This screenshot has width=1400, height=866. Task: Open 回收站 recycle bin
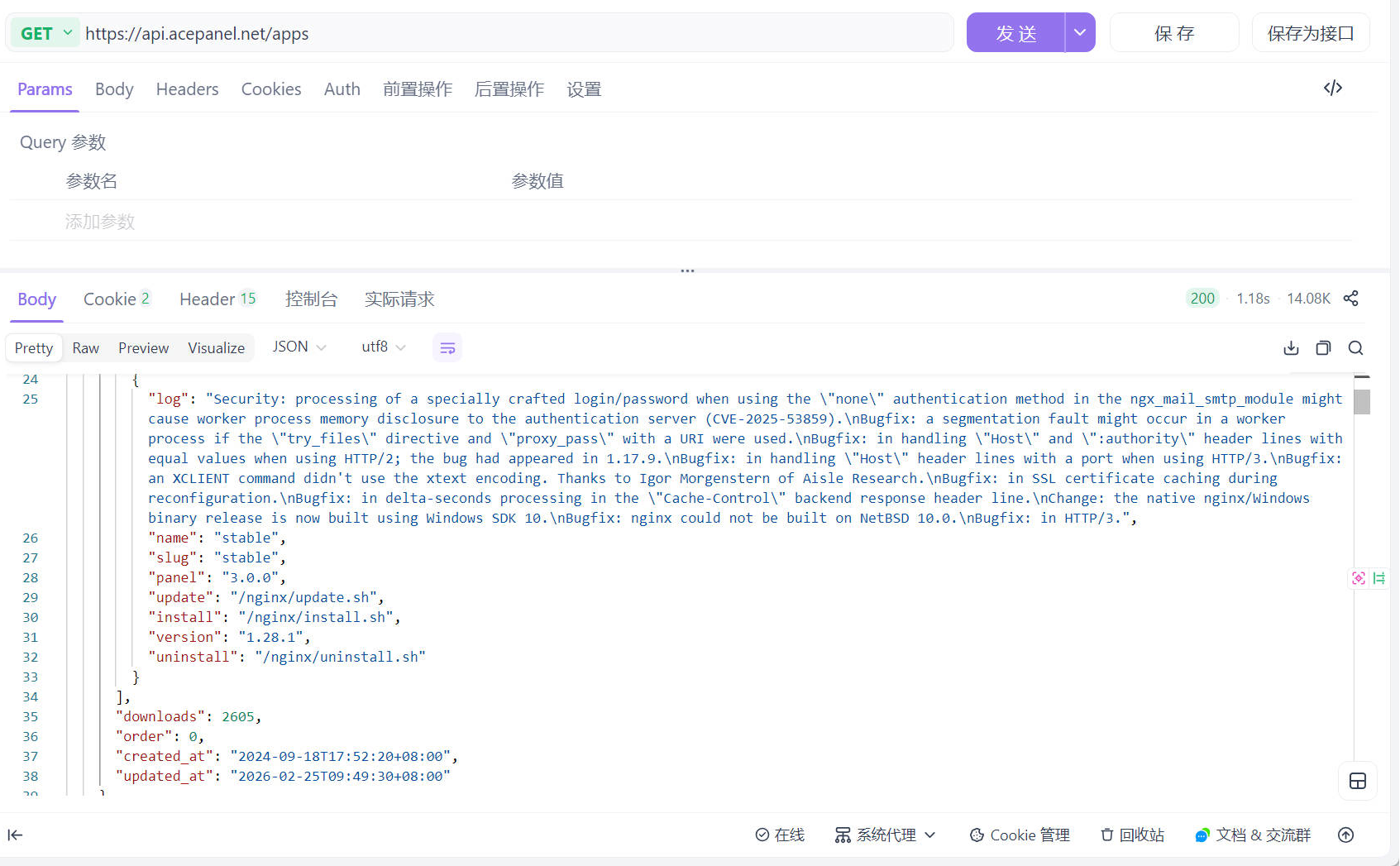pyautogui.click(x=1132, y=835)
